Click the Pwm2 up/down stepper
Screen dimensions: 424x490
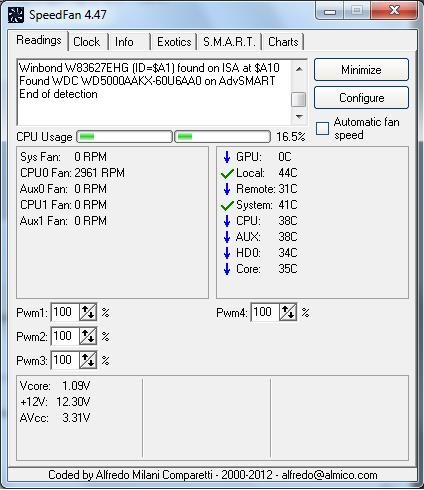click(88, 336)
